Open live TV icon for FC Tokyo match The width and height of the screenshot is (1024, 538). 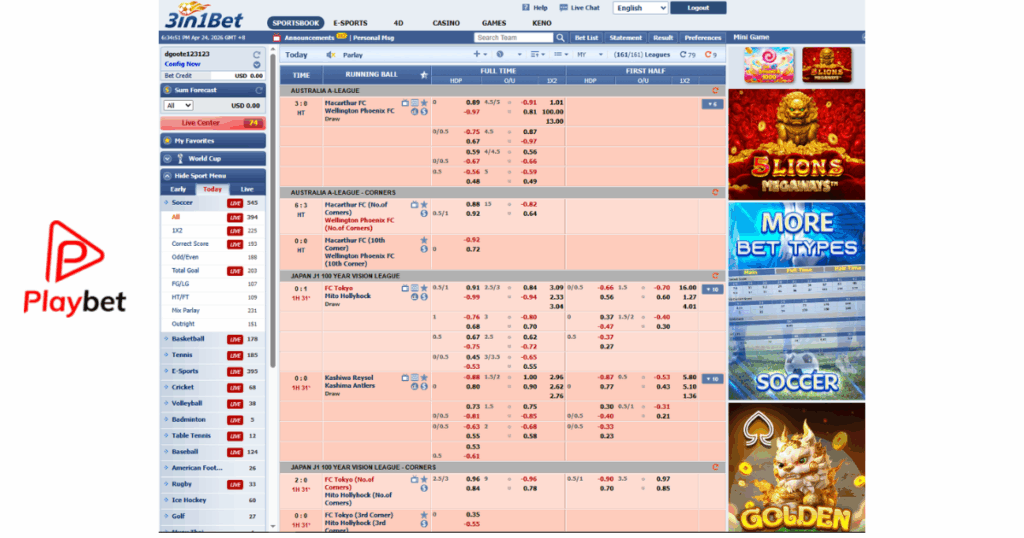(x=405, y=288)
